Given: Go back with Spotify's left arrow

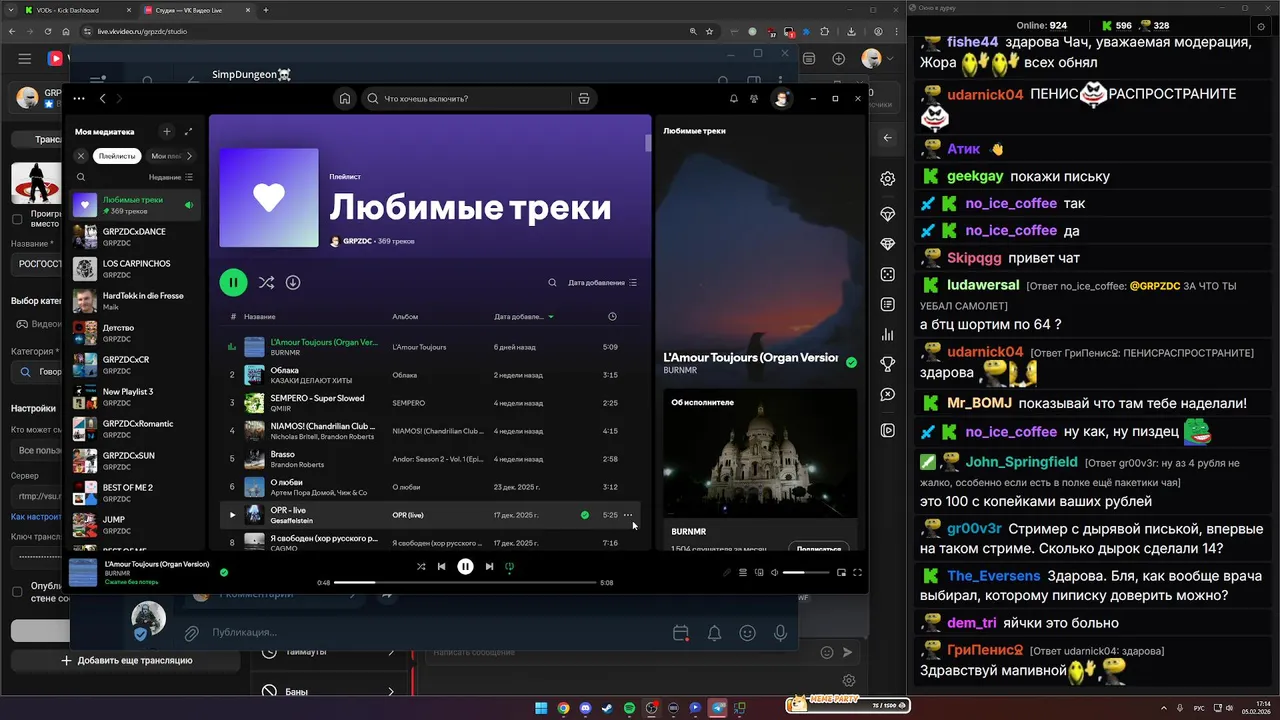Looking at the screenshot, I should (102, 99).
